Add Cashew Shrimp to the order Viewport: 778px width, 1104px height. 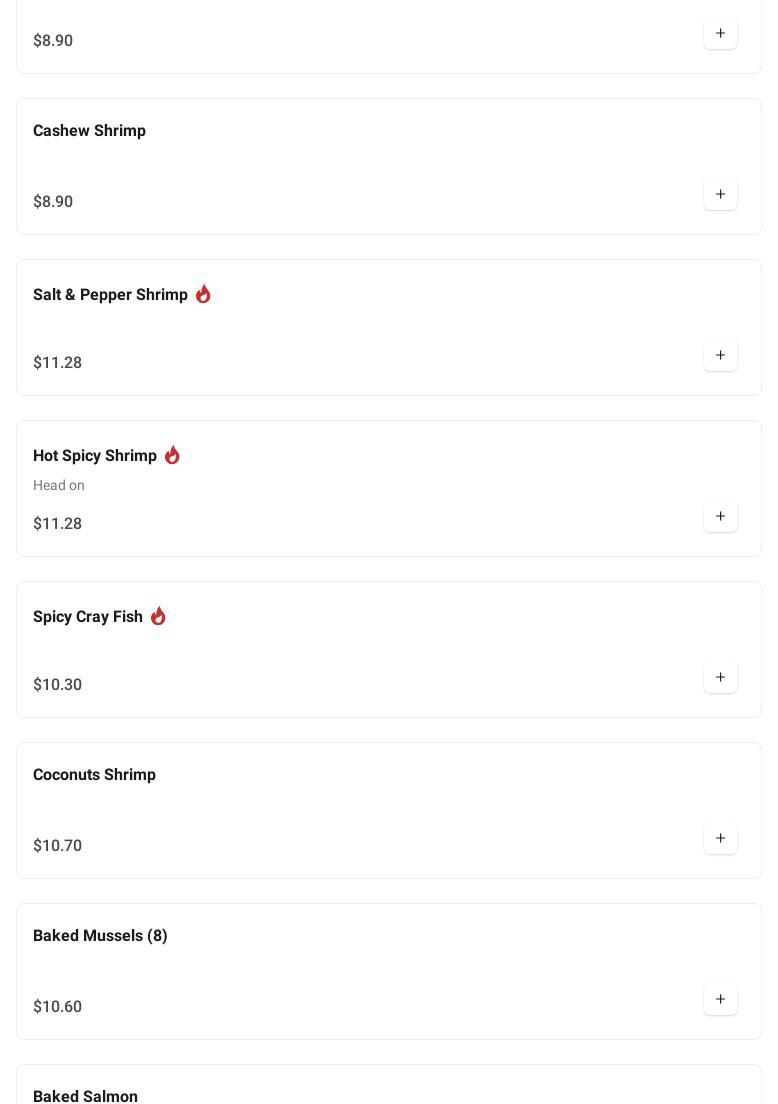point(720,194)
